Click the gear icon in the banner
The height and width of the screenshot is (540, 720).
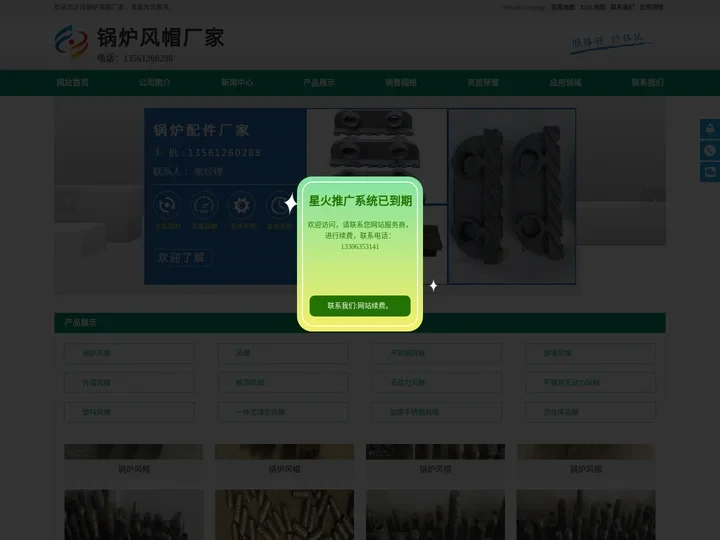pos(241,205)
